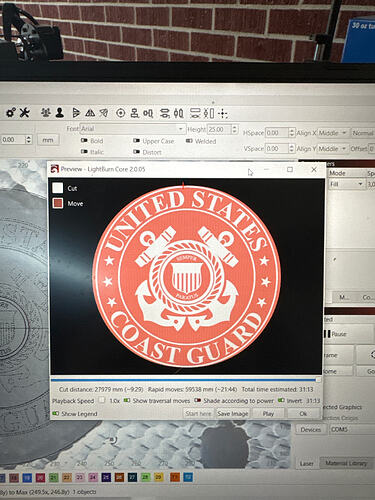375x500 pixels.
Task: Select palette color swatch 21
Action: (x=53, y=478)
